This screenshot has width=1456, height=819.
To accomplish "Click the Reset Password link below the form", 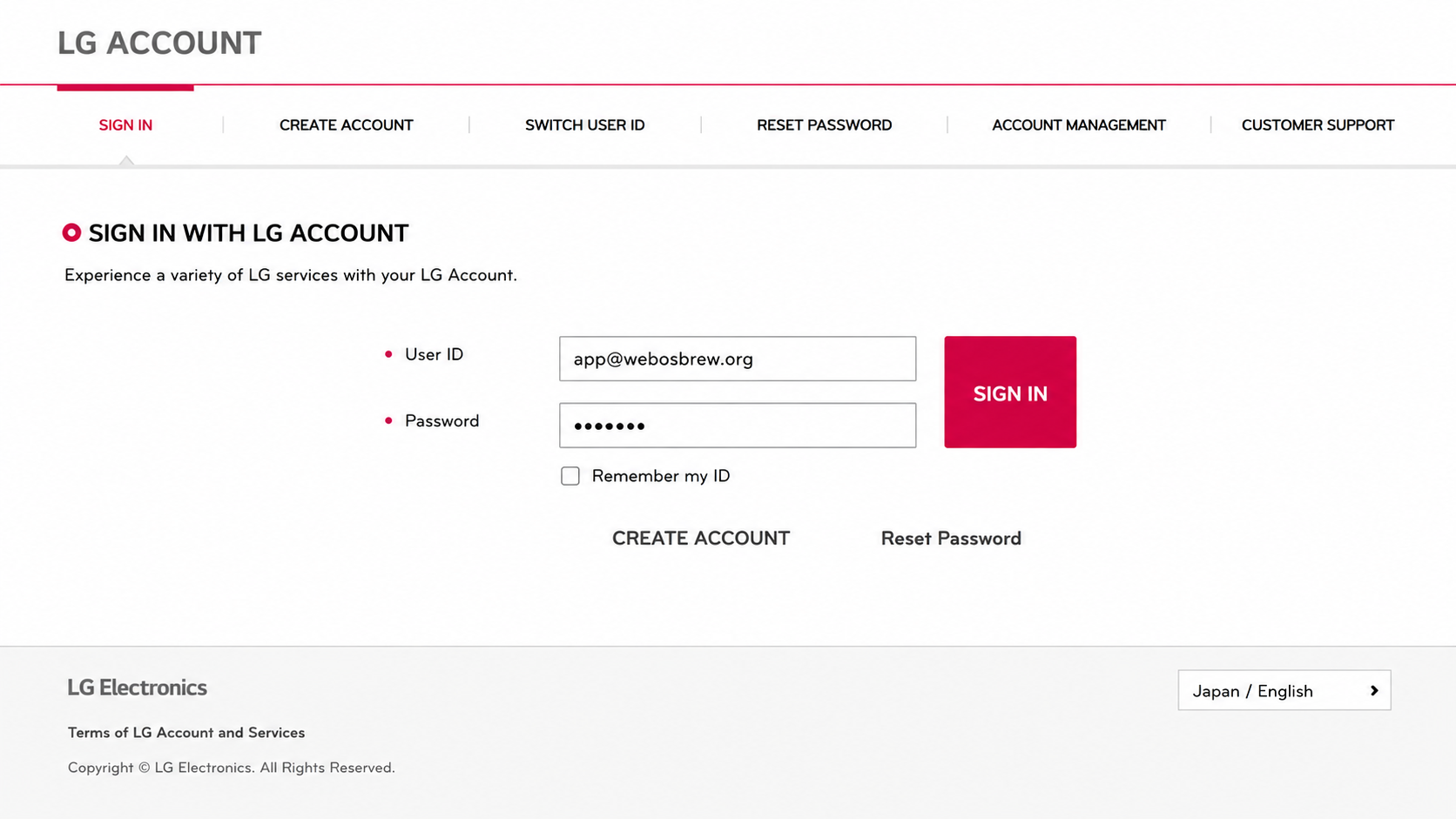I will coord(951,538).
